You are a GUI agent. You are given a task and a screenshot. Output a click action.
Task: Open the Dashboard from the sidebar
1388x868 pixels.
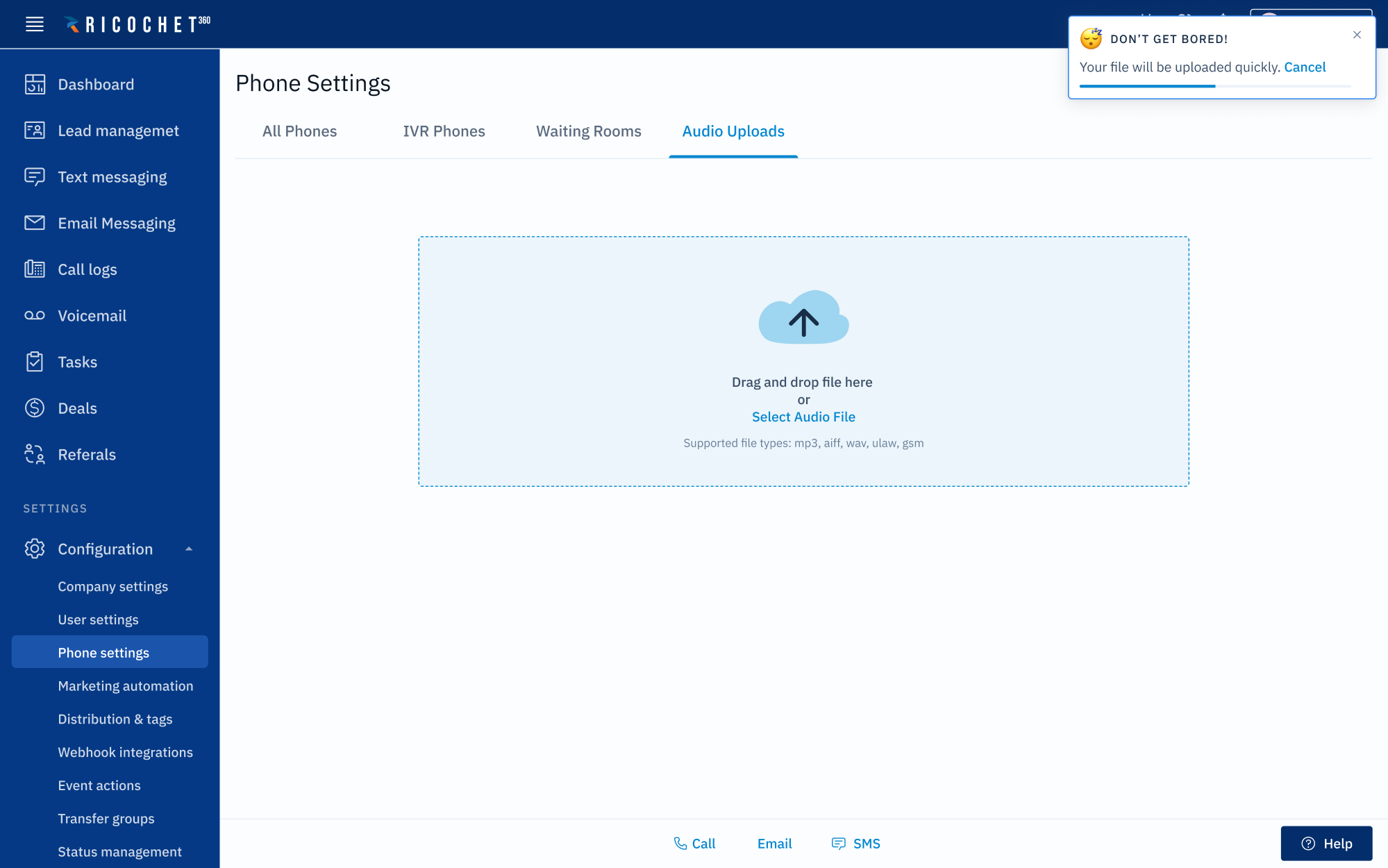tap(95, 84)
